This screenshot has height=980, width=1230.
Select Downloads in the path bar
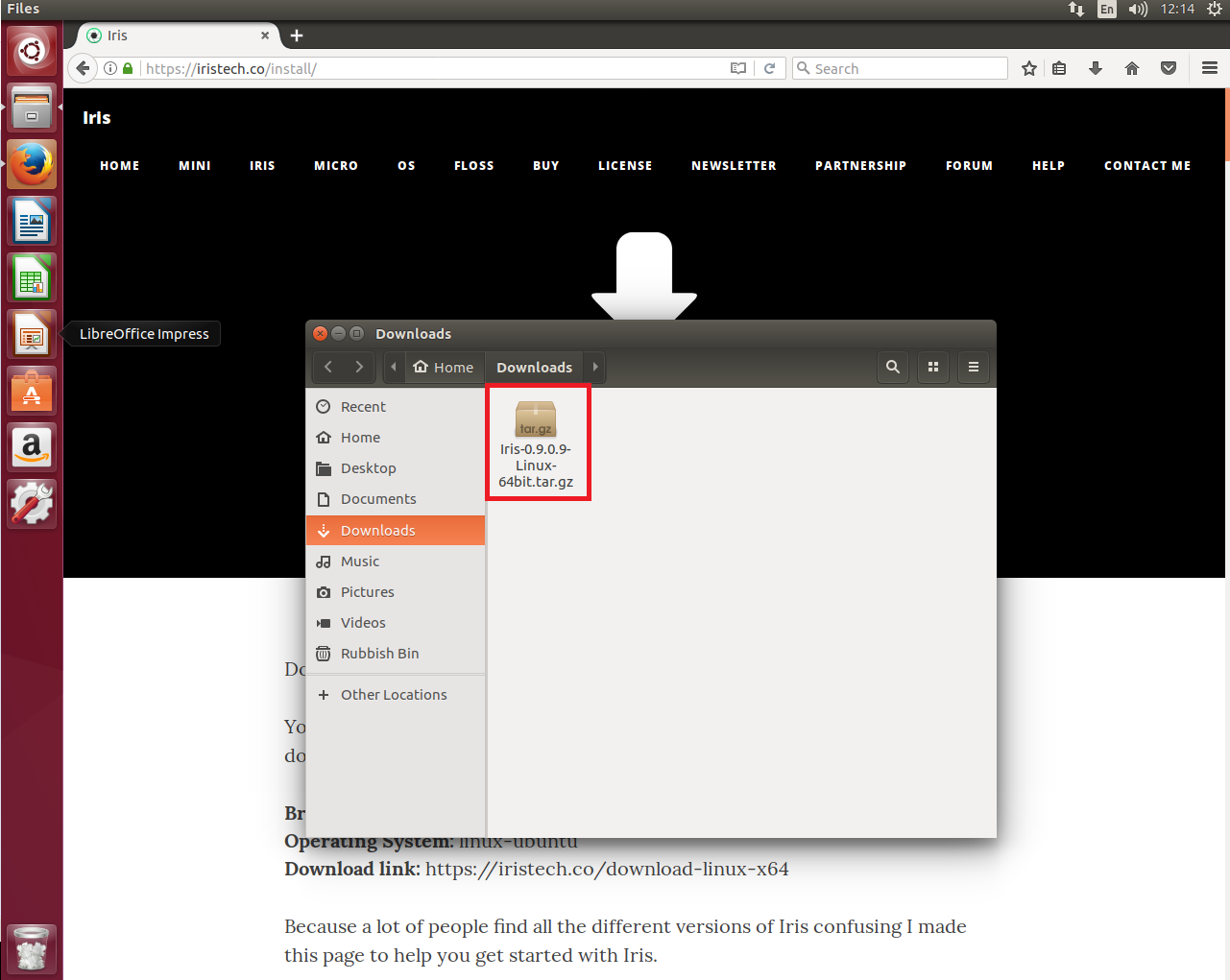[x=535, y=367]
